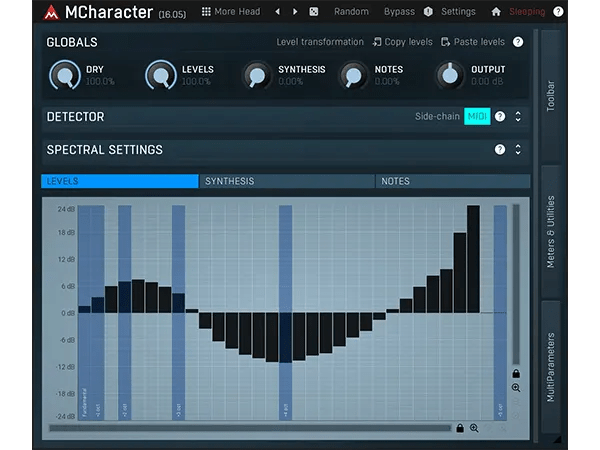The height and width of the screenshot is (450, 600).
Task: Click the horizontal scrollbar below graph
Action: coord(250,428)
